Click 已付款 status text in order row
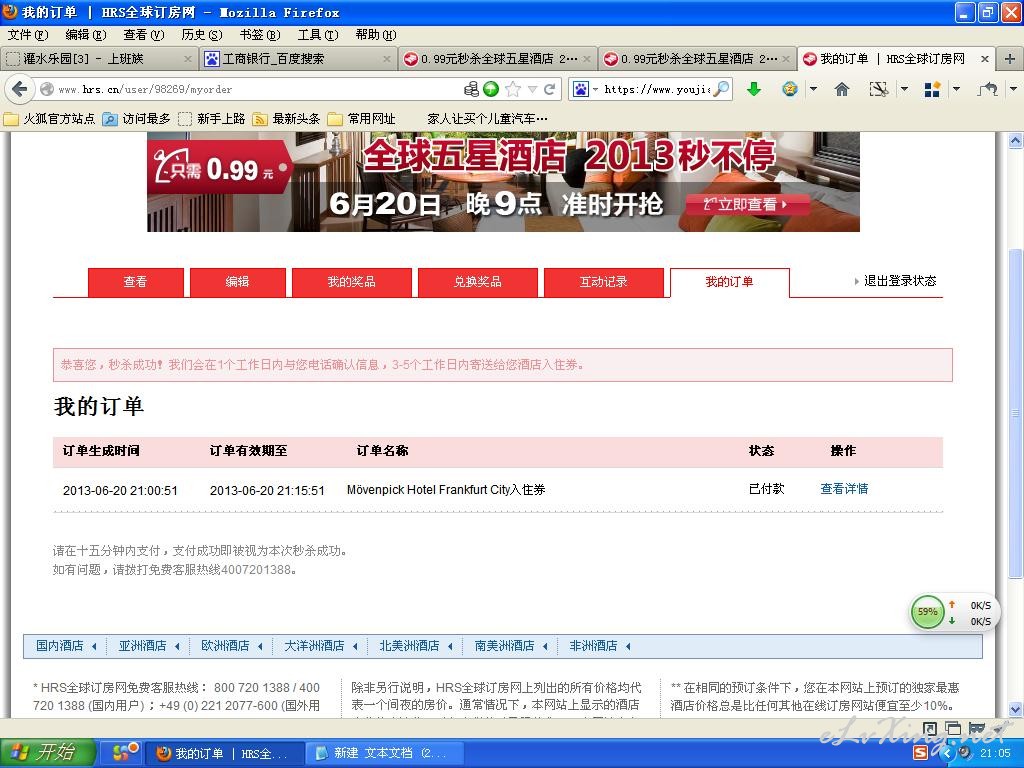The width and height of the screenshot is (1024, 768). (x=766, y=488)
